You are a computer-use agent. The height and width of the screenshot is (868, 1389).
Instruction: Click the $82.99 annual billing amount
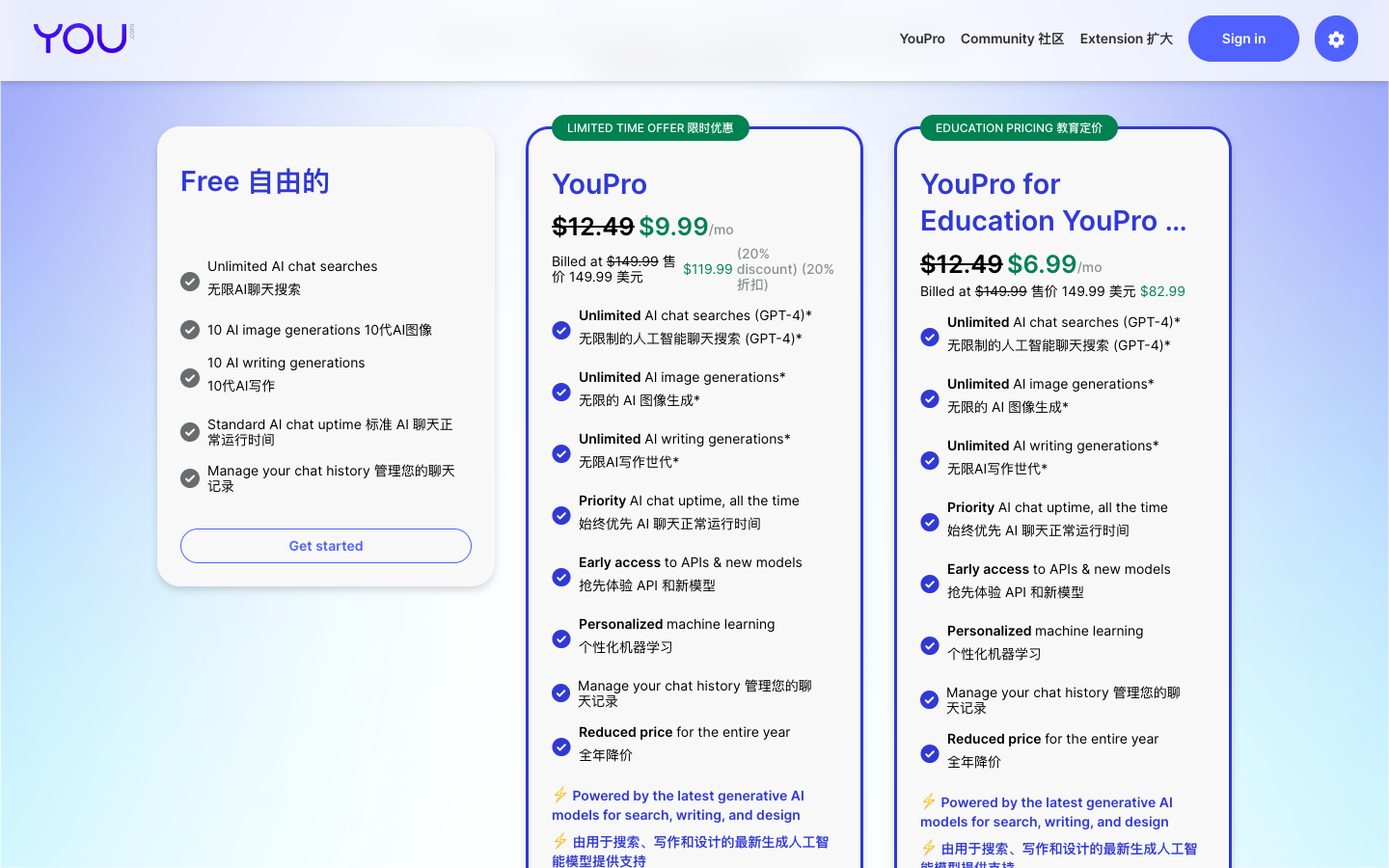[1162, 291]
